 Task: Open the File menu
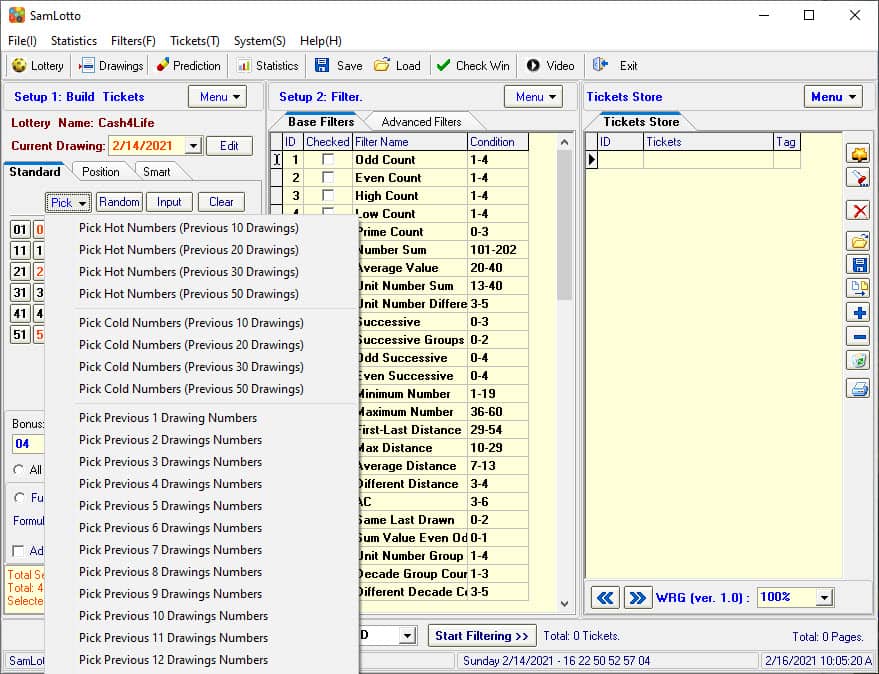[22, 41]
